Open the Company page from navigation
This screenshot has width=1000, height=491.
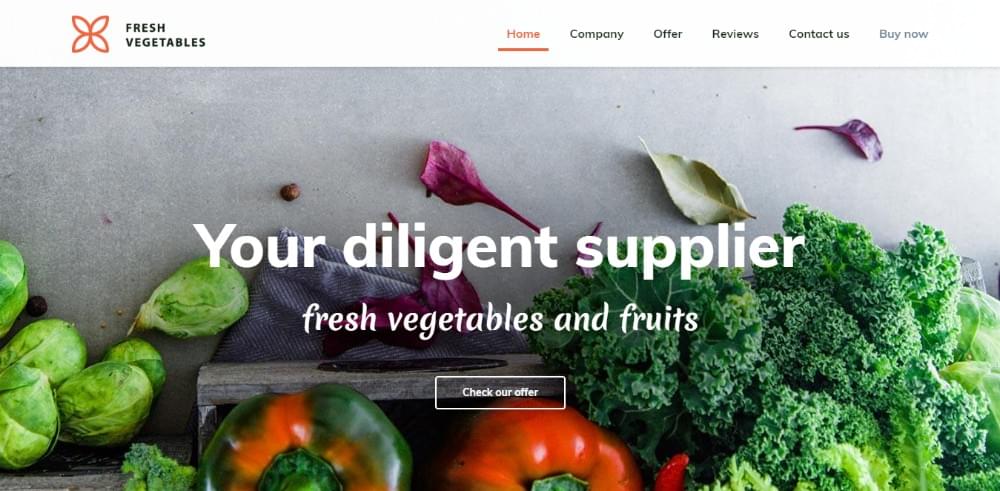coord(596,34)
